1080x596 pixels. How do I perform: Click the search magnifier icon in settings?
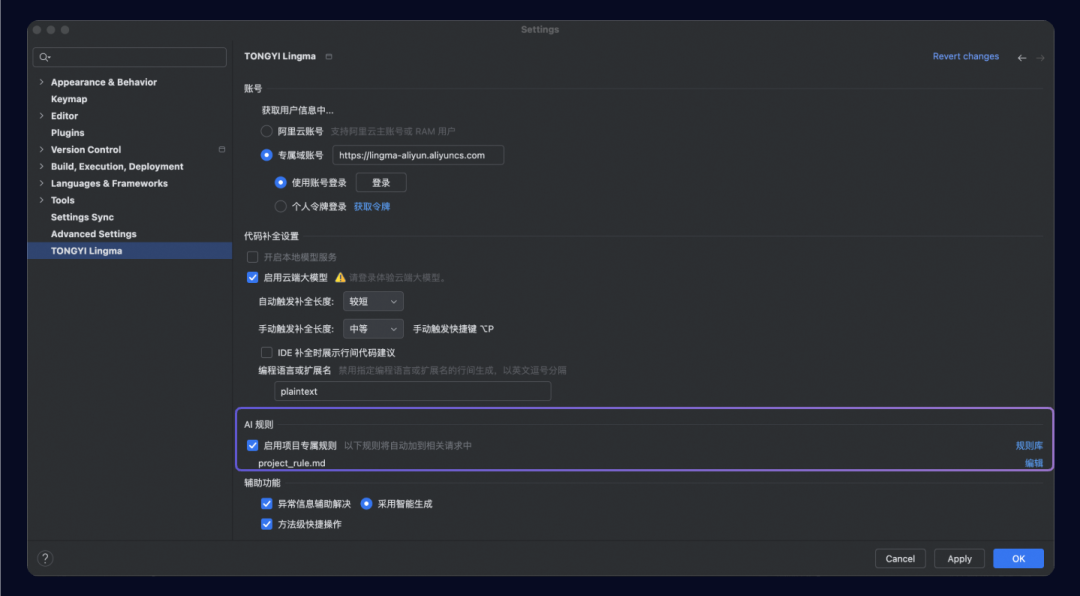click(44, 57)
